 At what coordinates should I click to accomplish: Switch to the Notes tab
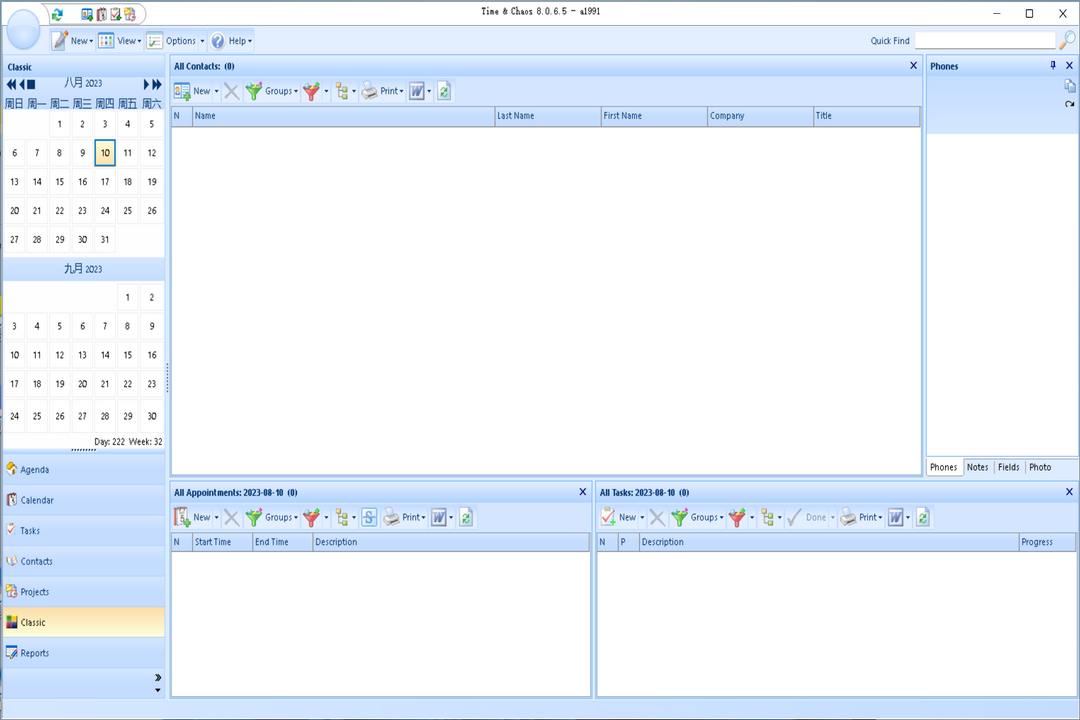(977, 467)
